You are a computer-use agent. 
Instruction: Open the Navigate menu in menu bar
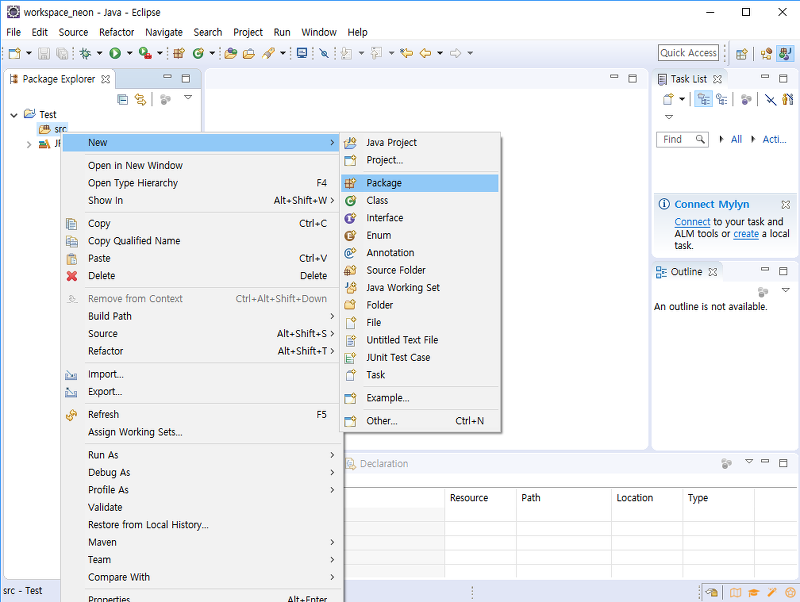pos(164,32)
